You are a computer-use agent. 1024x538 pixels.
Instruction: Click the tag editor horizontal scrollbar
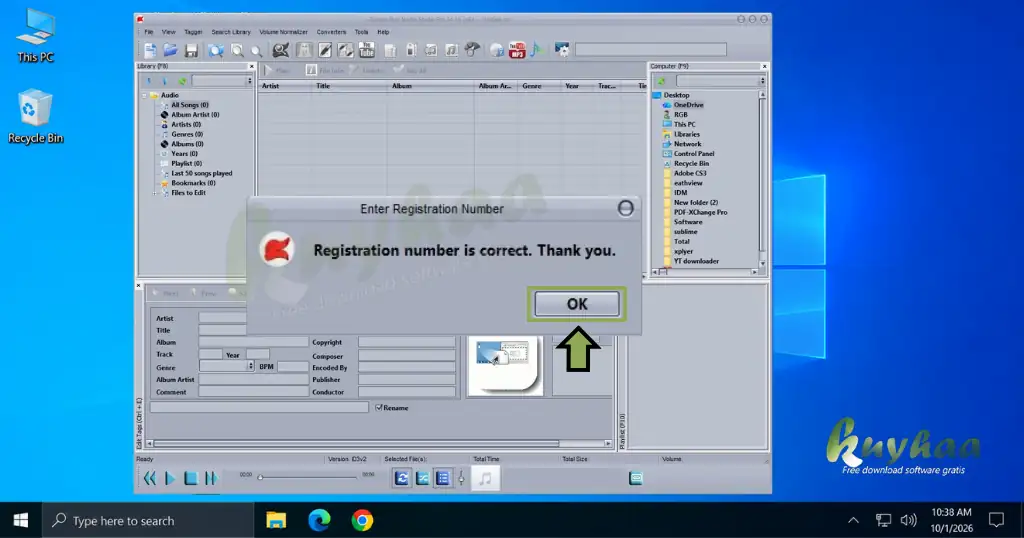tap(379, 443)
